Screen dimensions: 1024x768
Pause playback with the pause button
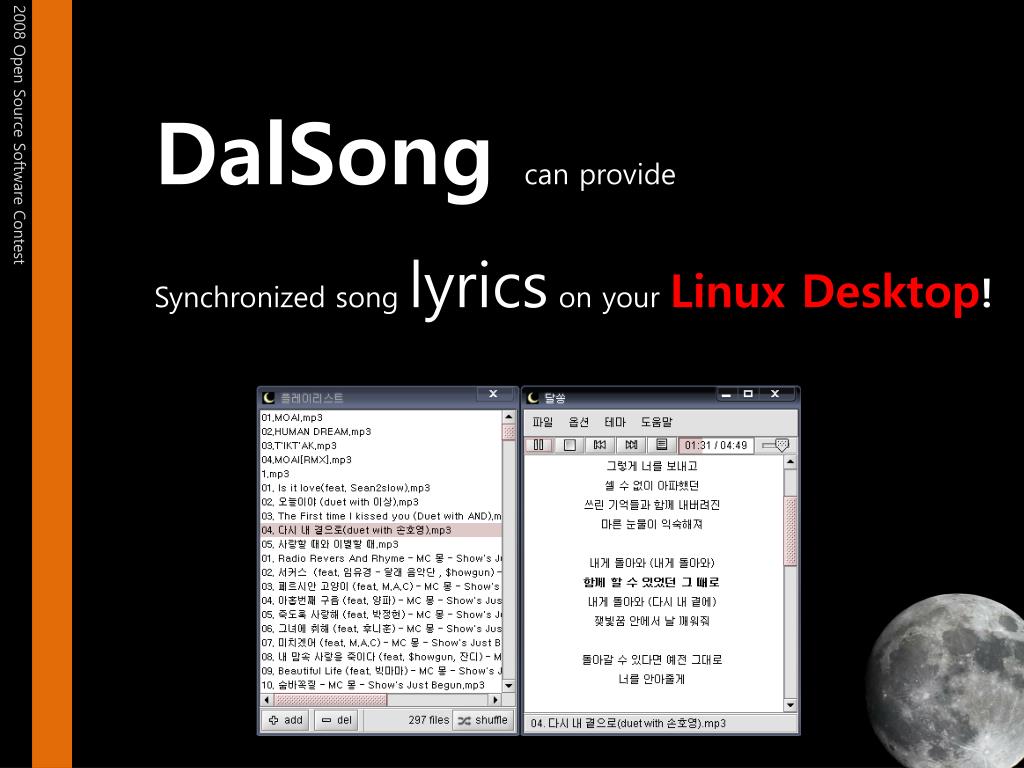[x=539, y=445]
